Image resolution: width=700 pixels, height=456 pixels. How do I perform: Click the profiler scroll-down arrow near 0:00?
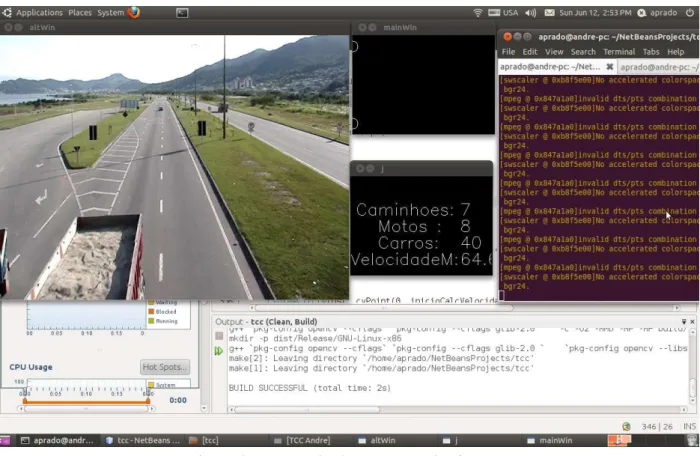pos(204,408)
